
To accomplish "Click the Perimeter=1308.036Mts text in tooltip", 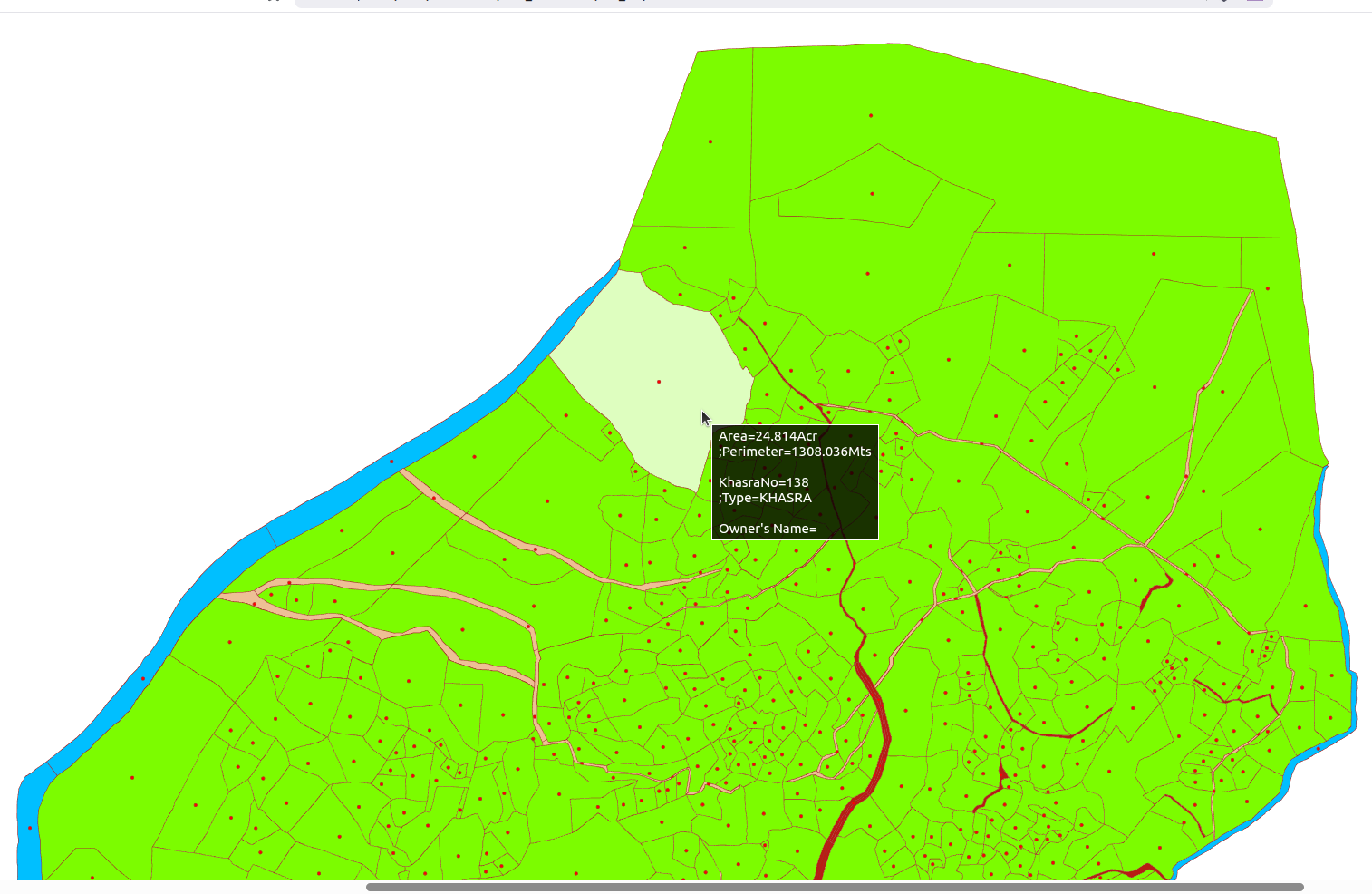I will point(796,452).
